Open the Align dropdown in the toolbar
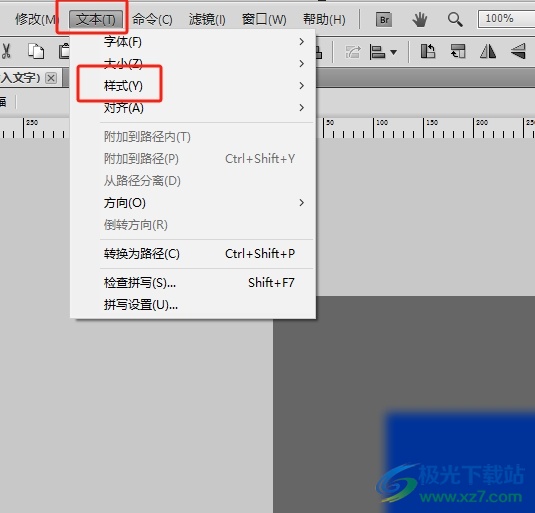Image resolution: width=535 pixels, height=513 pixels. 384,52
